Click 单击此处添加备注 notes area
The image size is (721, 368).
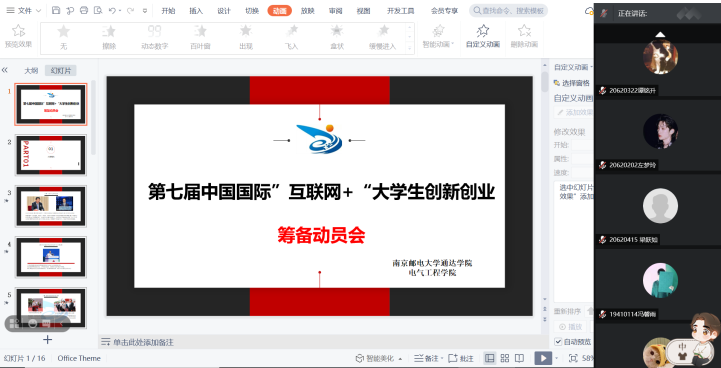point(143,342)
